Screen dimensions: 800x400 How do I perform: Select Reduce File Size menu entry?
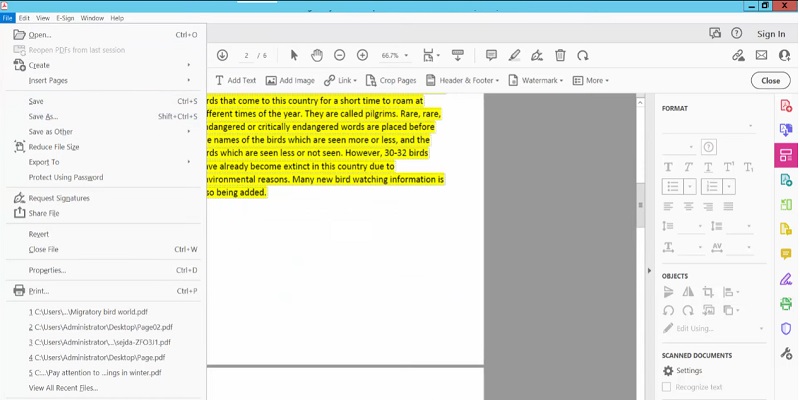tap(105, 147)
